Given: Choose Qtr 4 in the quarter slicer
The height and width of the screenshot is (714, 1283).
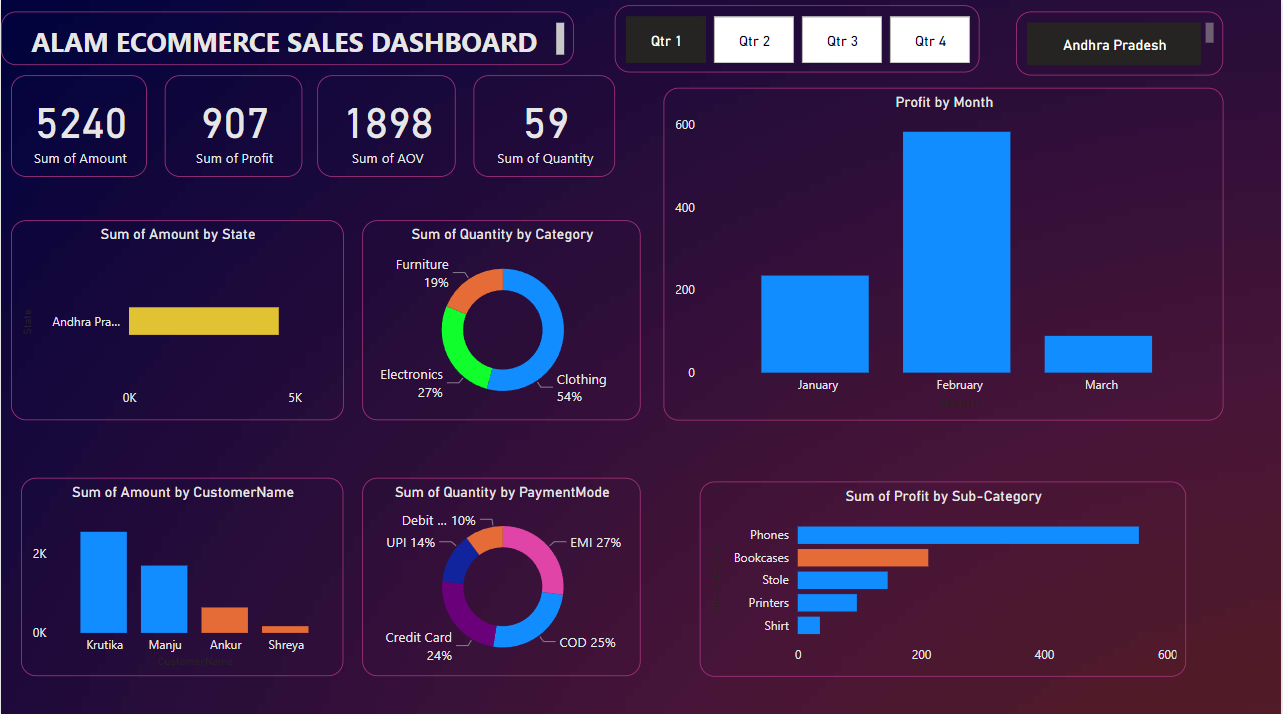Looking at the screenshot, I should point(929,41).
